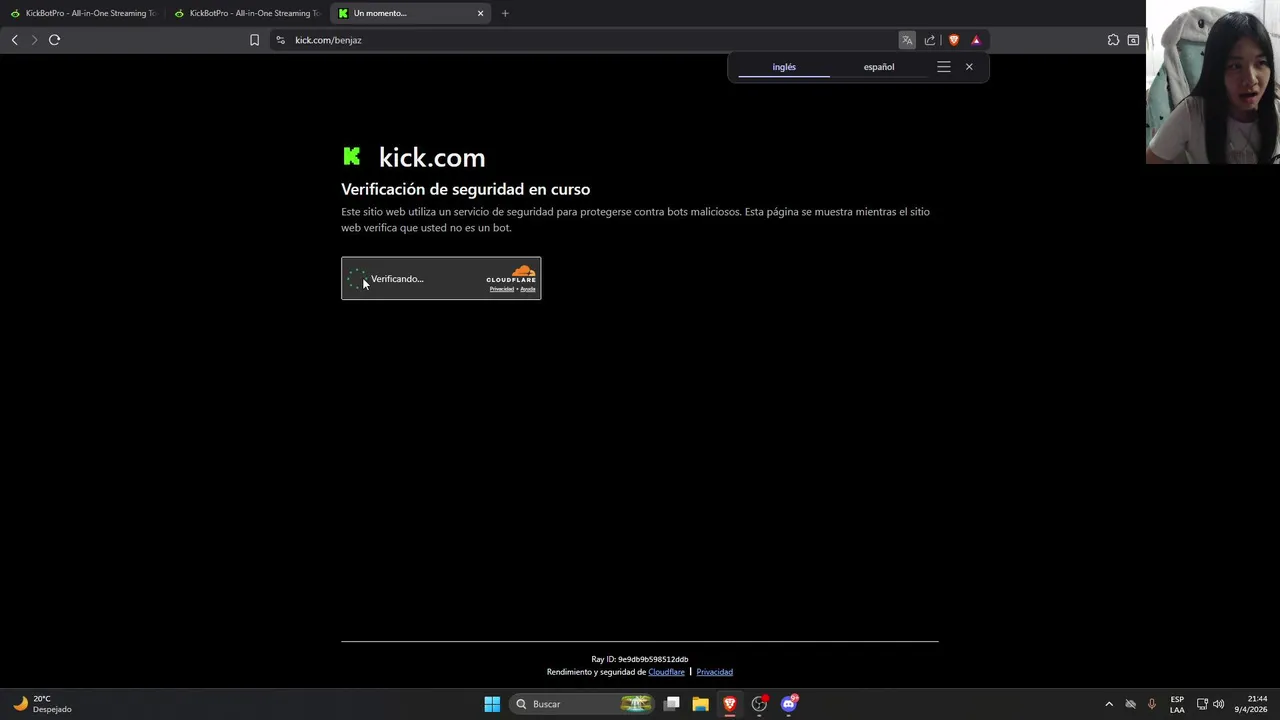Click 'Verificación de seguridad en curso' heading

(x=465, y=189)
